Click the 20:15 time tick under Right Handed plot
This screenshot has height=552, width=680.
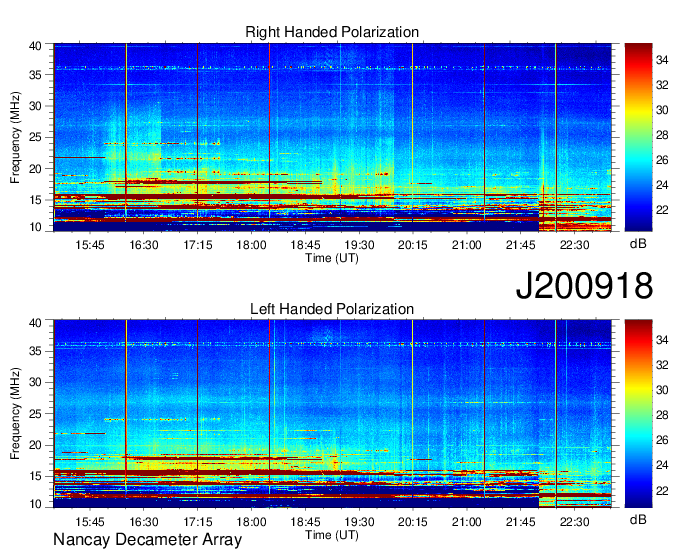(413, 245)
